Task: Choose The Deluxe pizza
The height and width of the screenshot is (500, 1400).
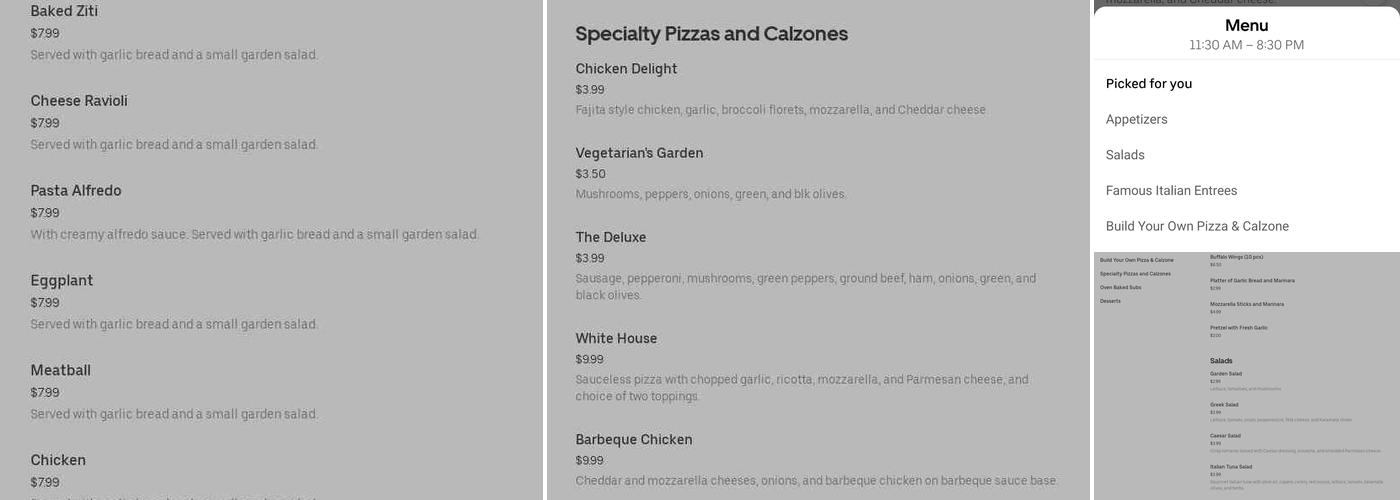Action: tap(611, 237)
